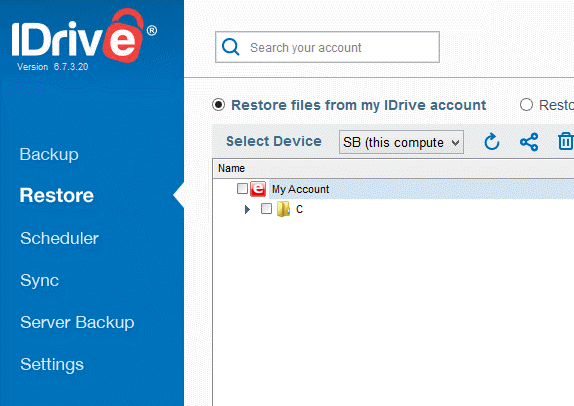Expand the C folder tree node

click(x=247, y=209)
